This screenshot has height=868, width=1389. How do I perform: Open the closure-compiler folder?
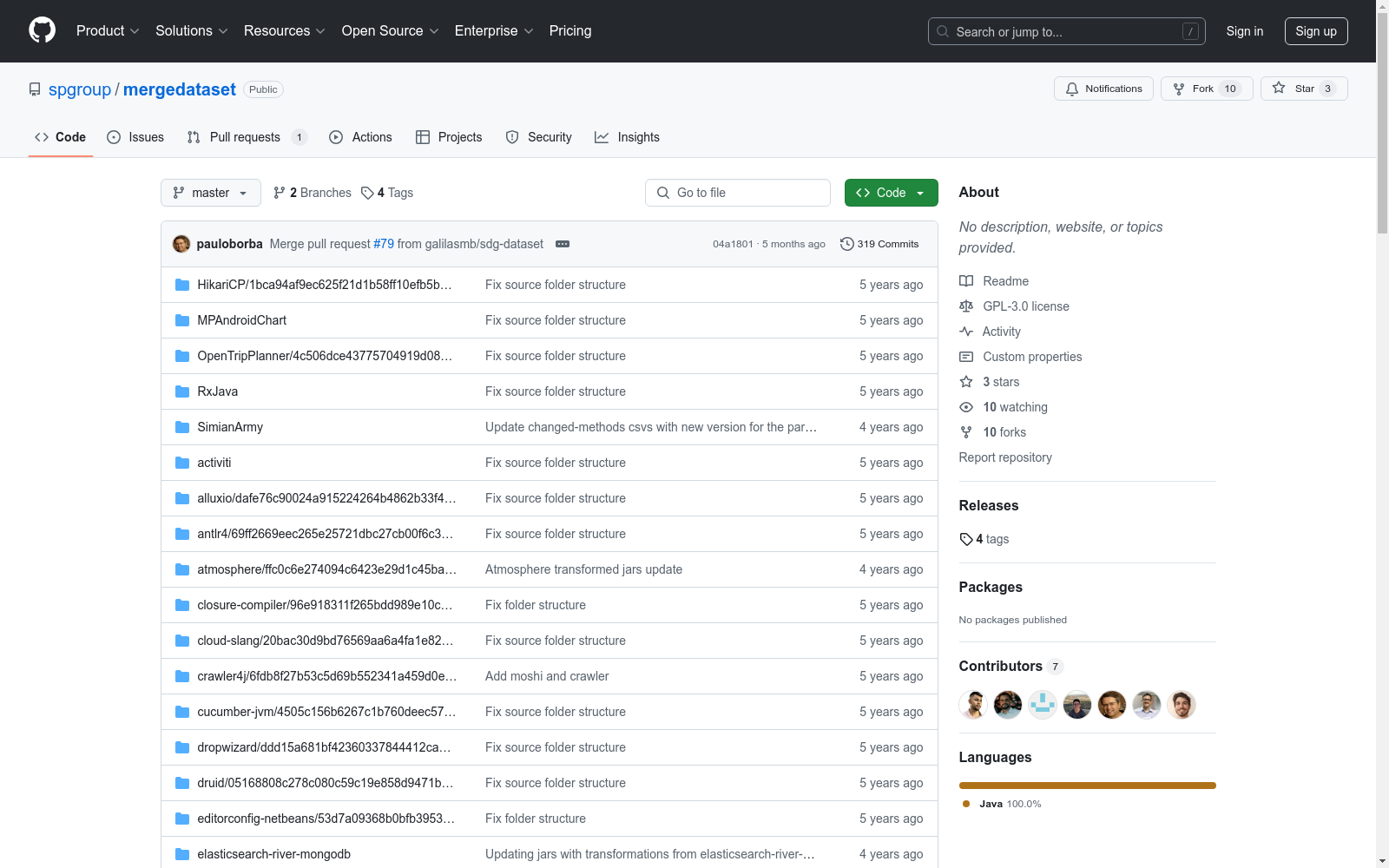click(x=325, y=605)
